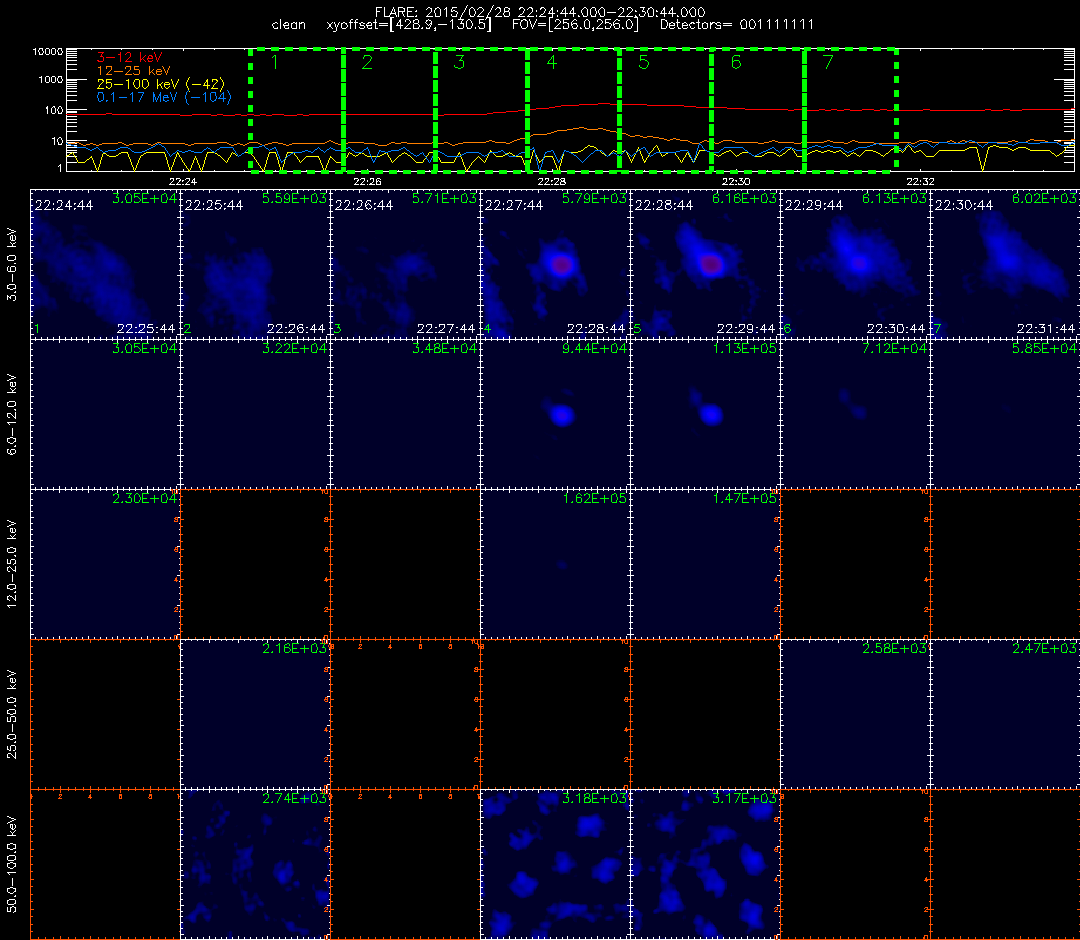Open the 6.0-12.0 keV image labeled 9.44E+04
The image size is (1080, 940).
pos(555,414)
